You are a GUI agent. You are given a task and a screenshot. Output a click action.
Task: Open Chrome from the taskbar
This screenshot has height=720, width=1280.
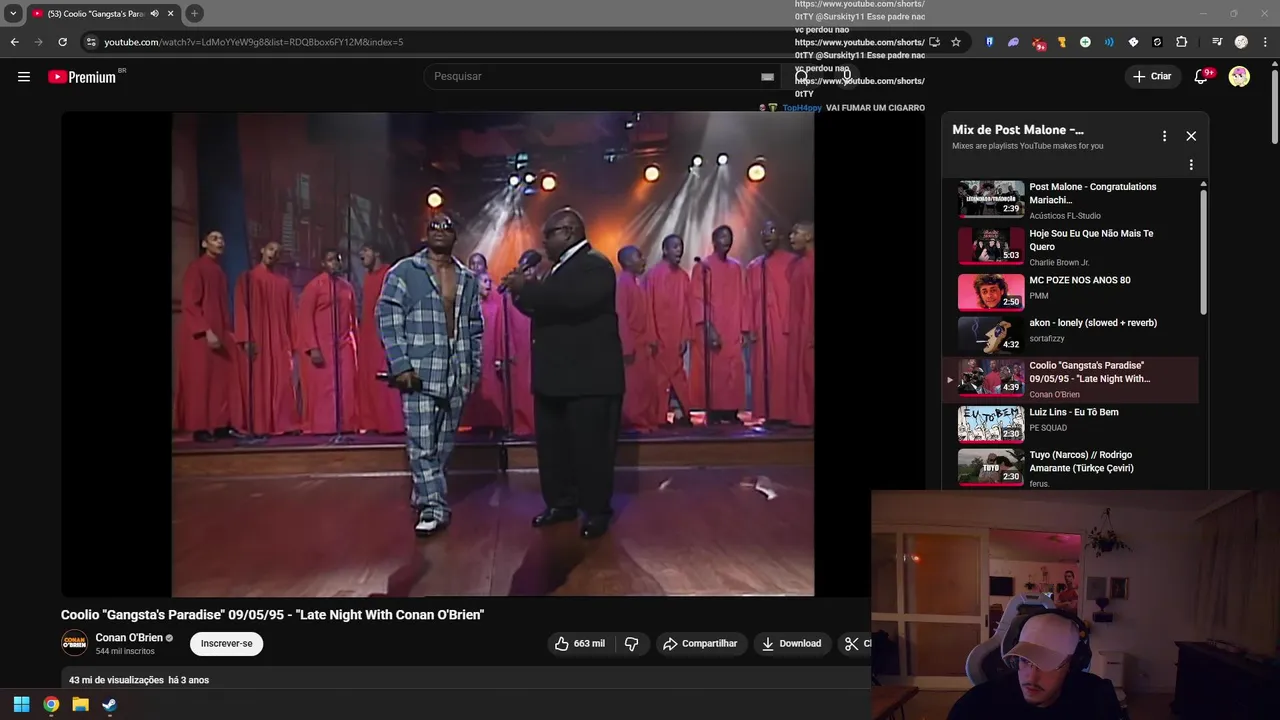point(51,704)
